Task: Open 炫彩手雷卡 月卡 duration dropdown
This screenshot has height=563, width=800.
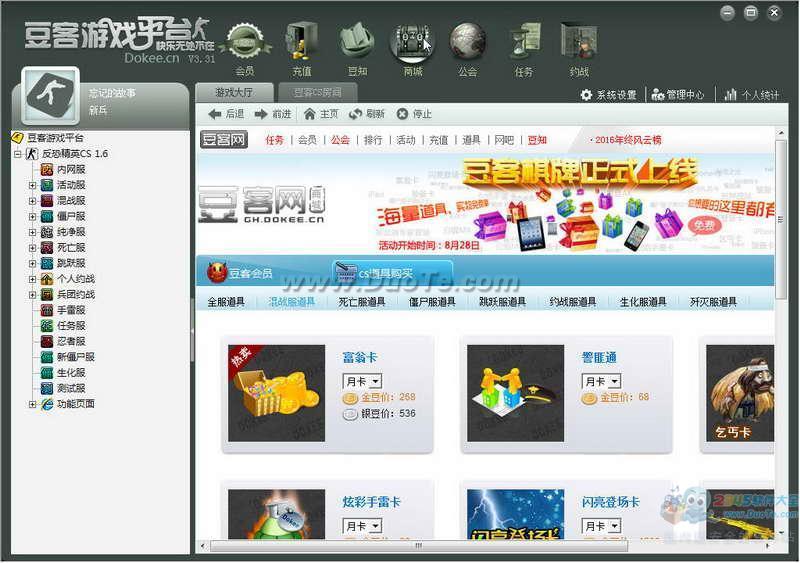Action: 362,526
